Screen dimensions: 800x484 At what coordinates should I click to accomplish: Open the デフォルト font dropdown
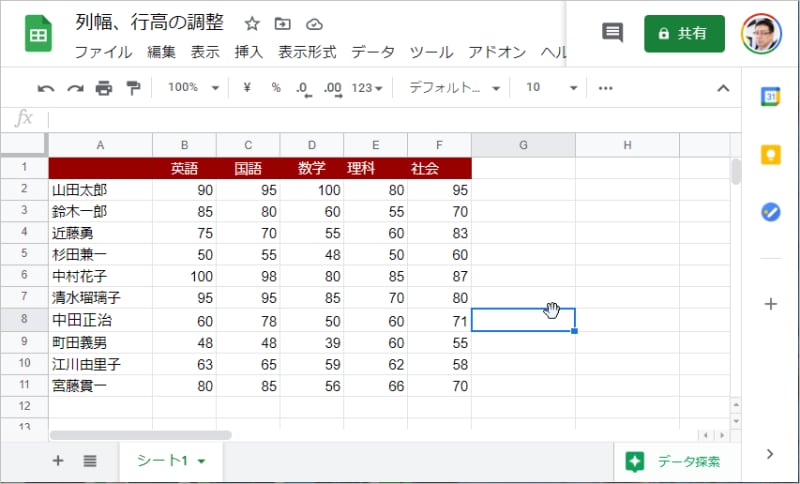[x=454, y=88]
